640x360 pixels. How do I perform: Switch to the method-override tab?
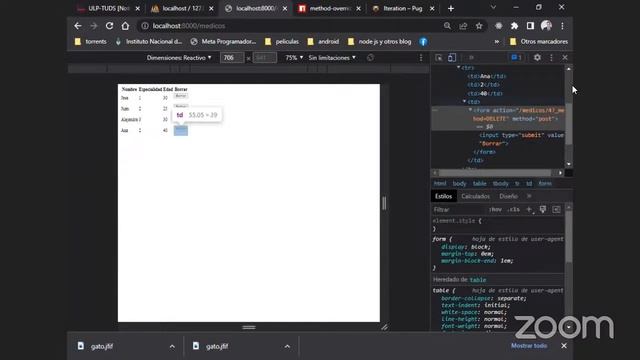point(330,8)
